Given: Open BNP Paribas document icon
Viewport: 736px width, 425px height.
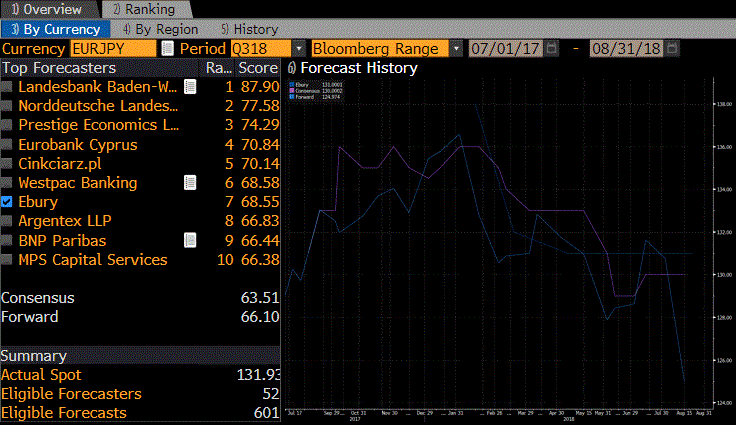Looking at the screenshot, I should 190,240.
